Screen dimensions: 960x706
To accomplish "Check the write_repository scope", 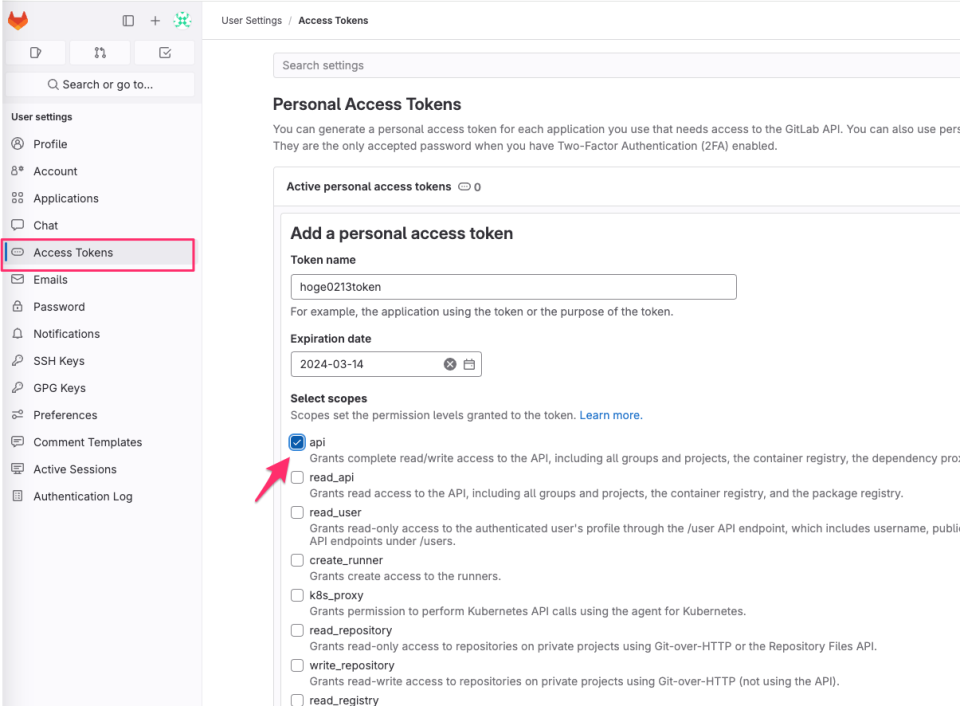I will click(x=297, y=664).
